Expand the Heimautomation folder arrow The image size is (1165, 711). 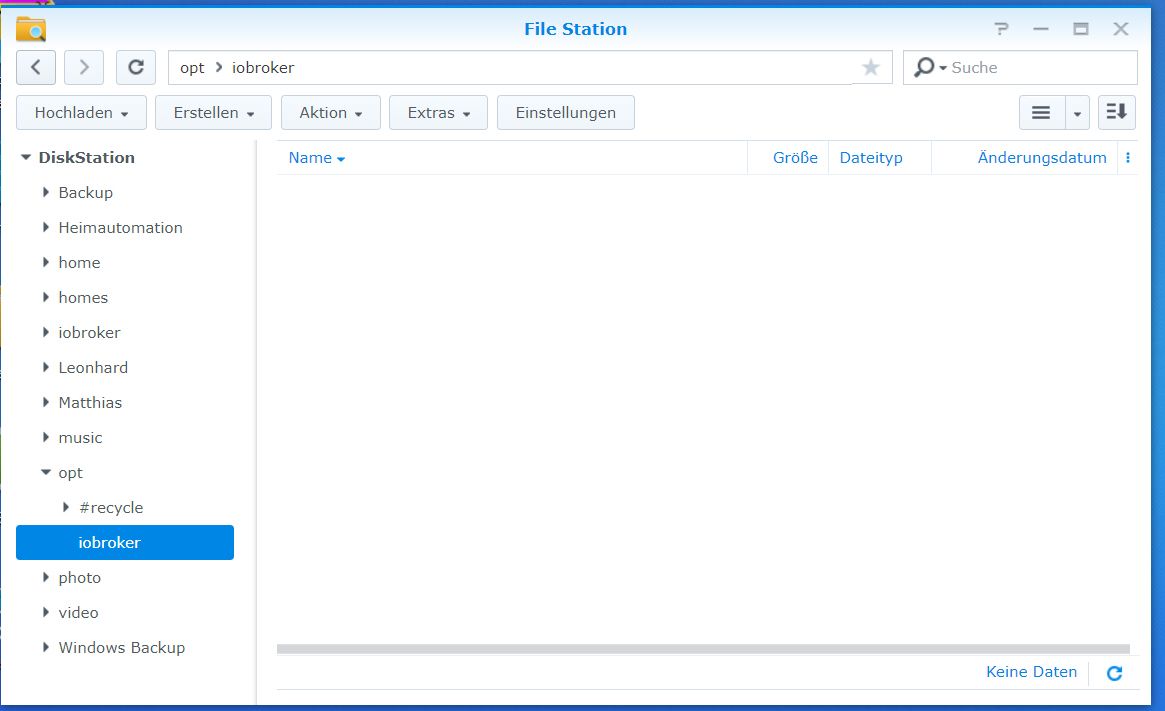46,227
